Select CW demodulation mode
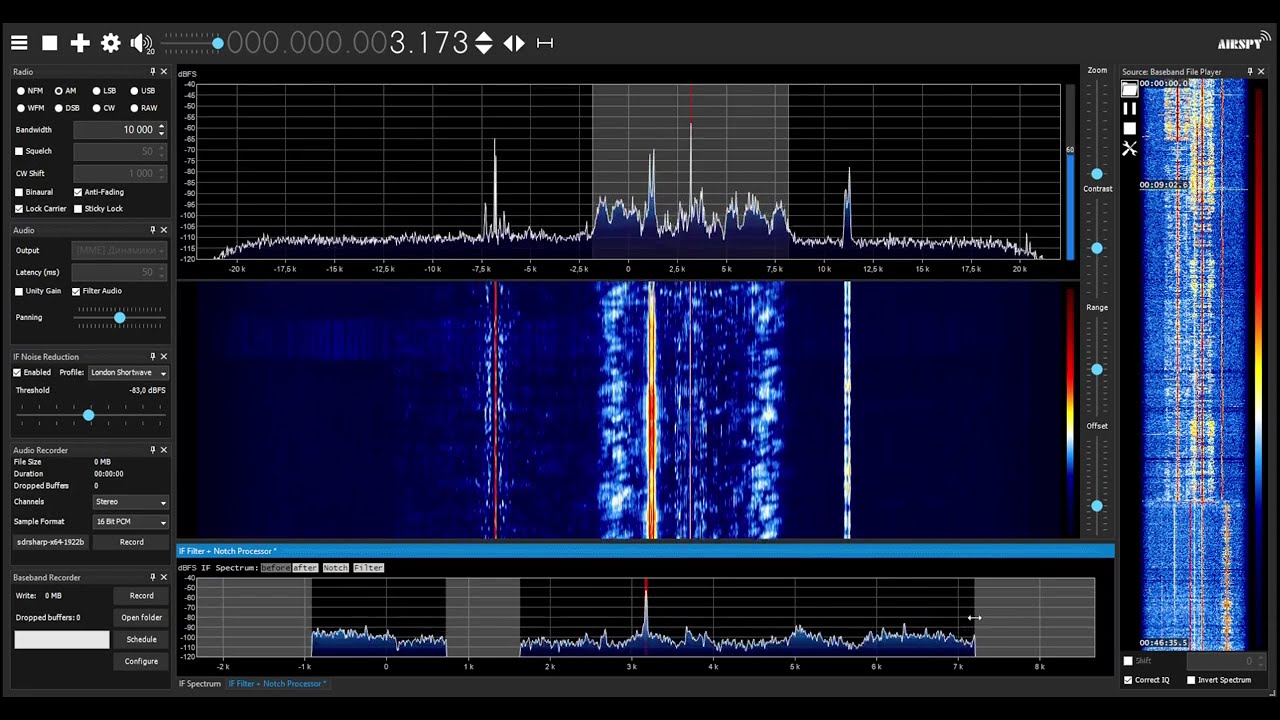 104,108
